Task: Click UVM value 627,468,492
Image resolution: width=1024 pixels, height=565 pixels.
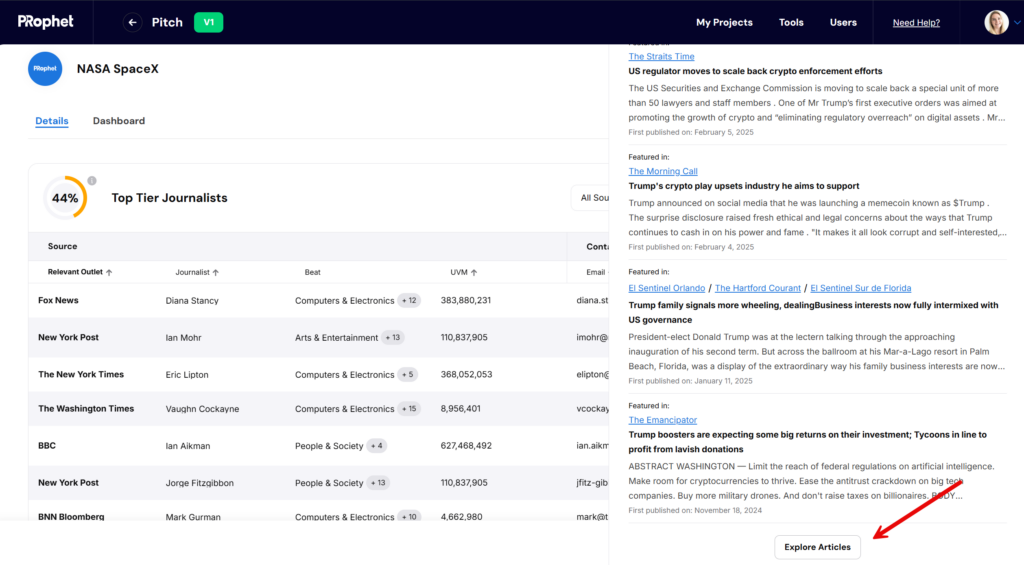Action: coord(466,445)
